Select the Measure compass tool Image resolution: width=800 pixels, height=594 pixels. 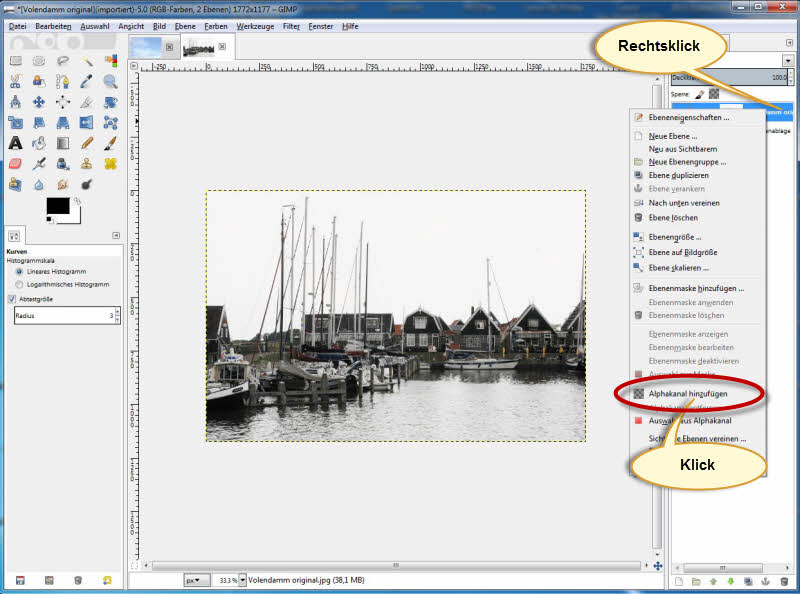pos(16,102)
